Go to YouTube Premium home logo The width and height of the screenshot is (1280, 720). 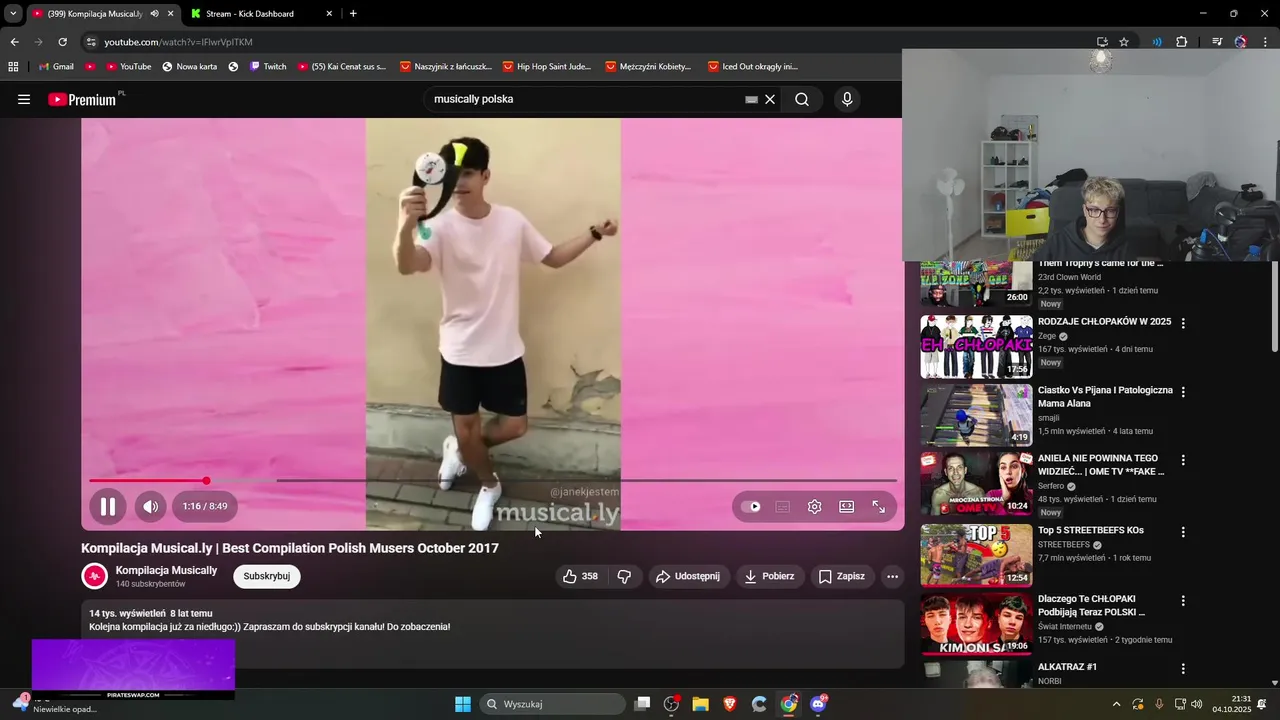click(x=82, y=99)
